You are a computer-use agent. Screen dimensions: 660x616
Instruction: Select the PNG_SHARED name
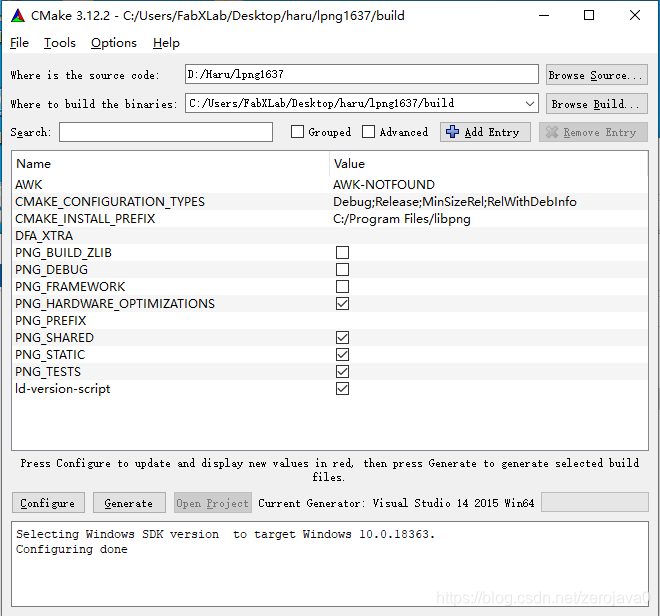(54, 338)
